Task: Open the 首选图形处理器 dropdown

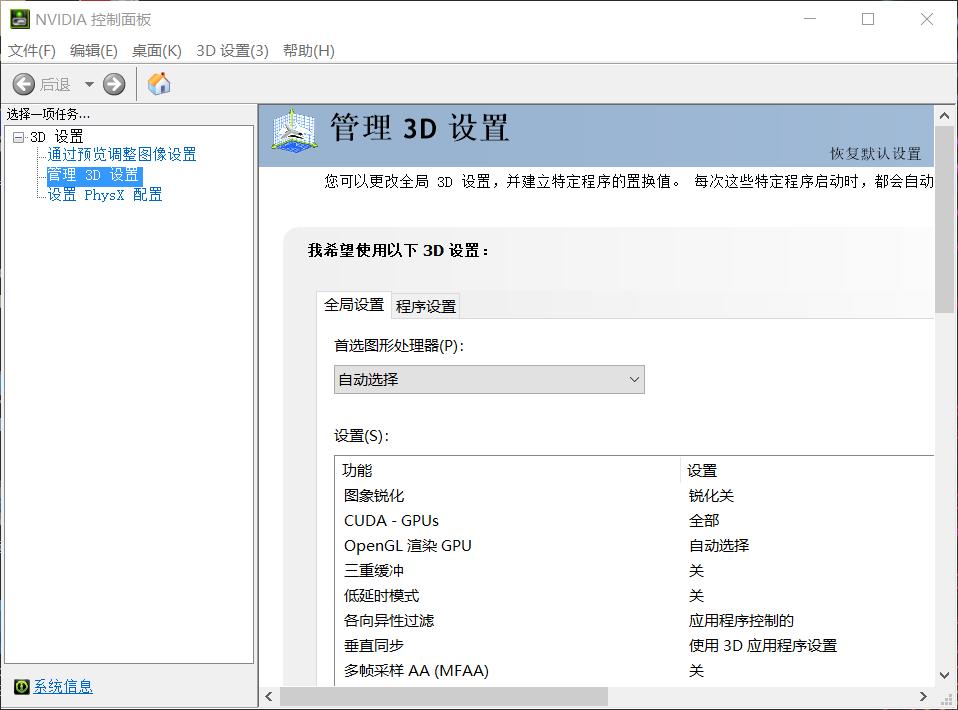Action: [x=634, y=380]
